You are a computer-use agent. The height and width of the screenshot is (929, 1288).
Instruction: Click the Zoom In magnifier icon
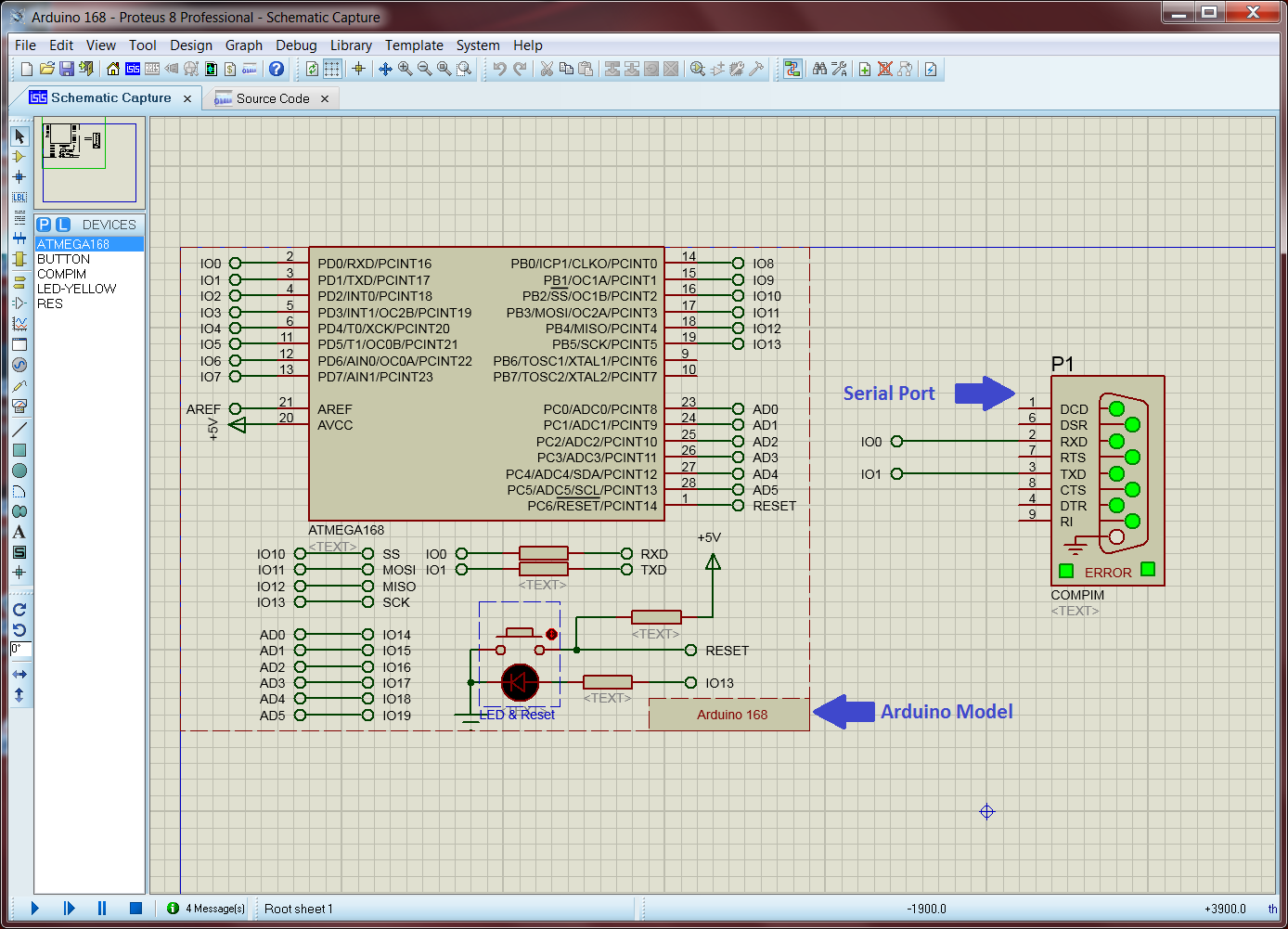click(406, 69)
